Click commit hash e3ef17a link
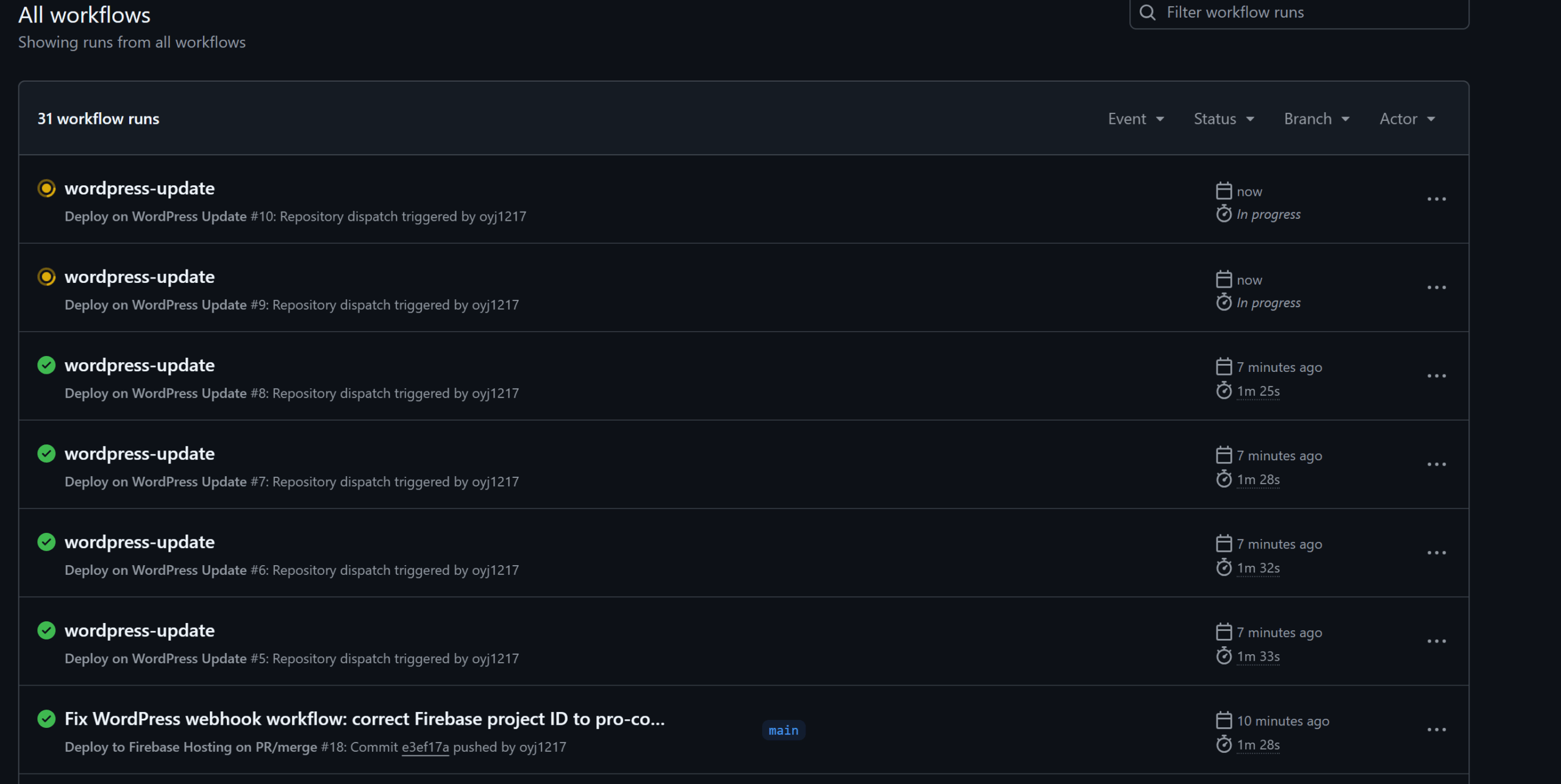 pos(425,747)
